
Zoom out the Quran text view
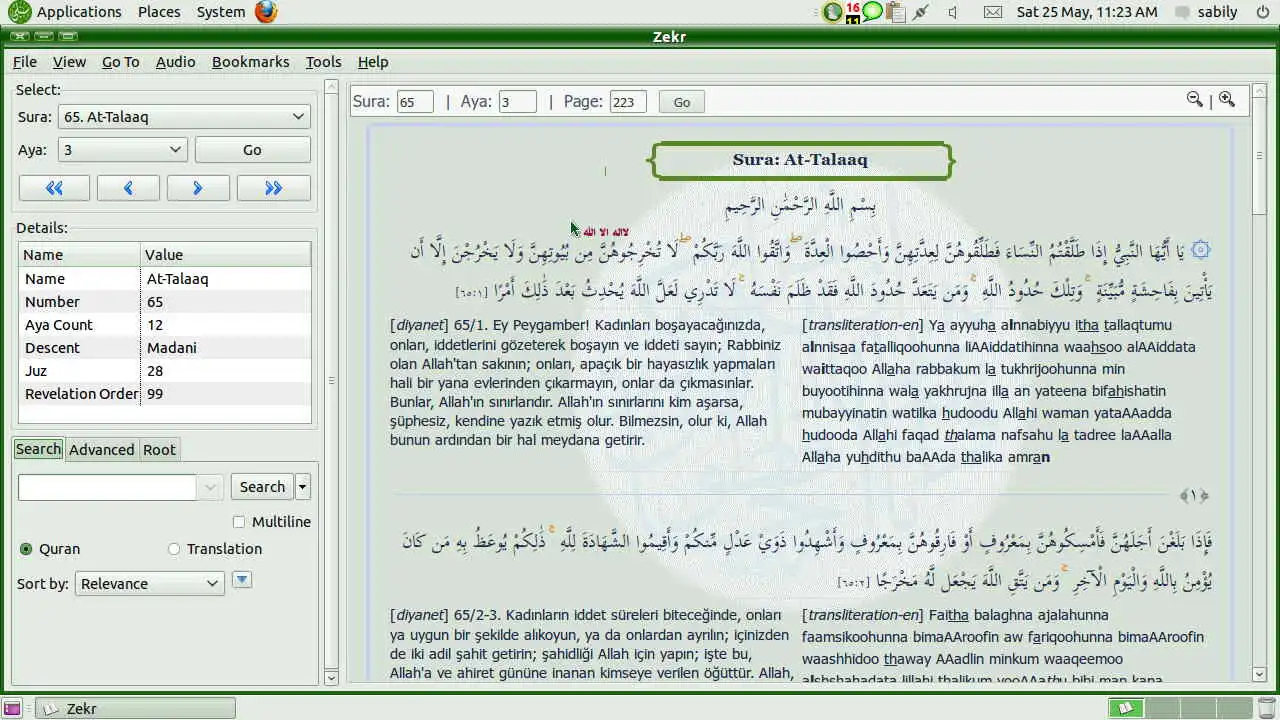1194,99
